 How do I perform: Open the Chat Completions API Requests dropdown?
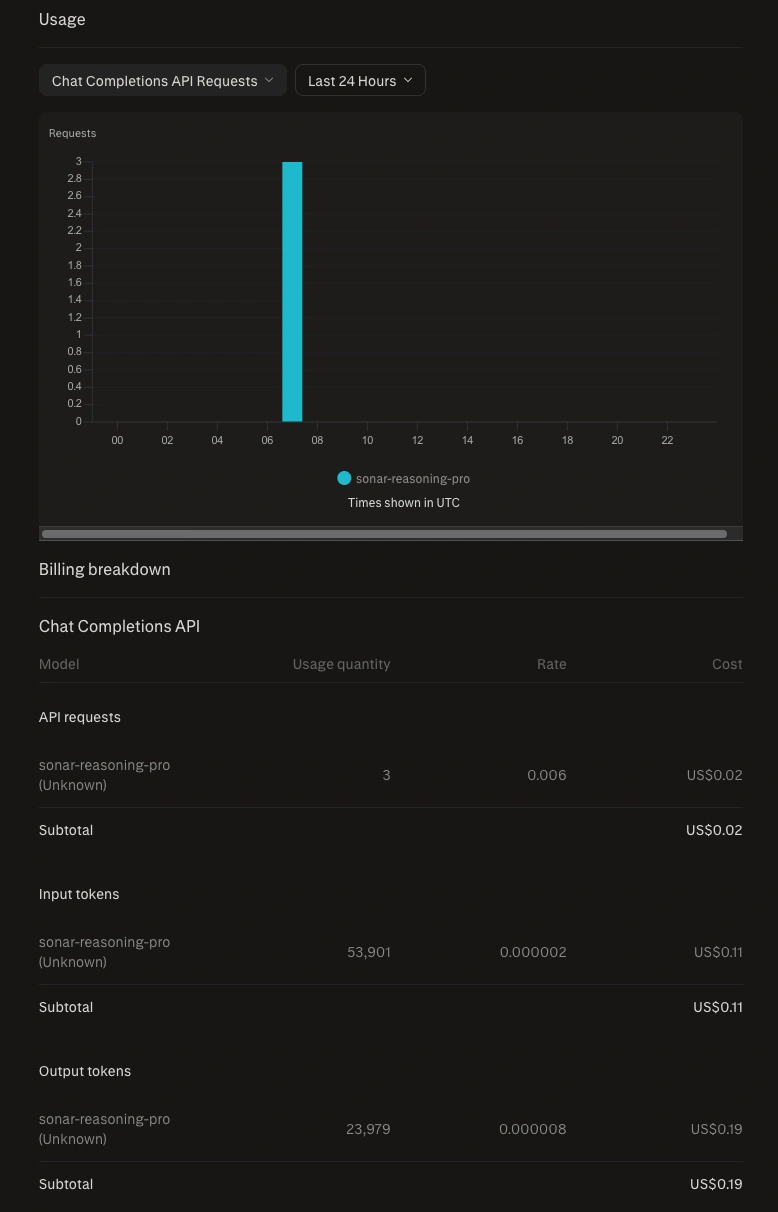162,81
